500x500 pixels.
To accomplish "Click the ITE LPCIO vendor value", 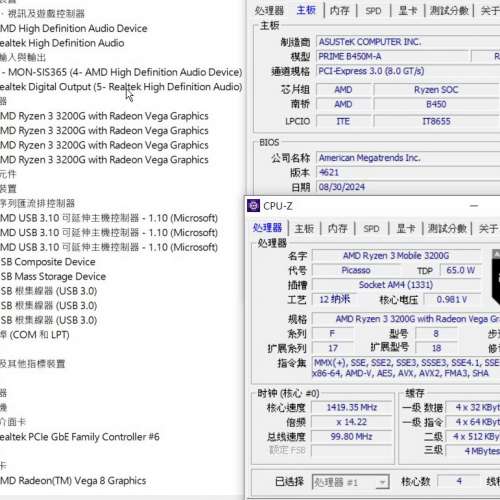I will 343,121.
